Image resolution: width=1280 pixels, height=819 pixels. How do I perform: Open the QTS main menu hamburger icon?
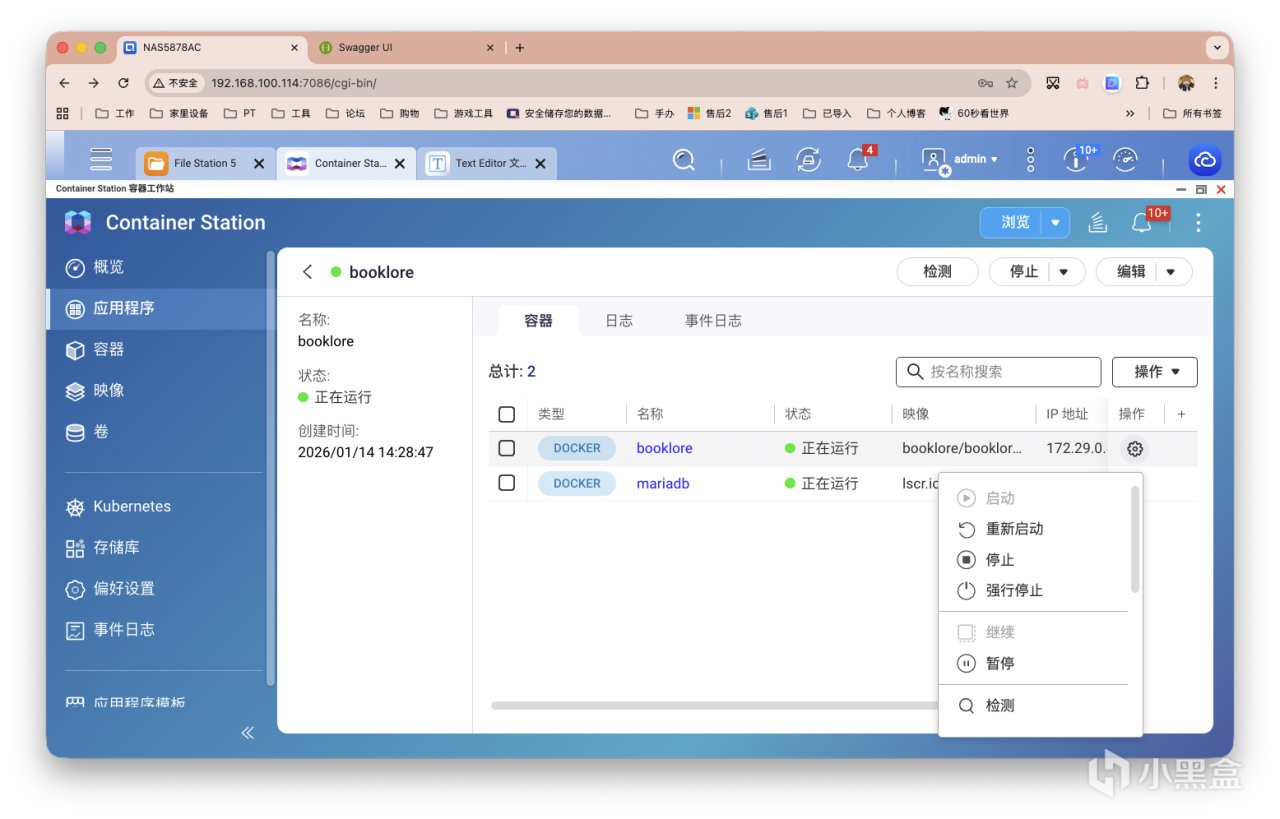pyautogui.click(x=101, y=160)
